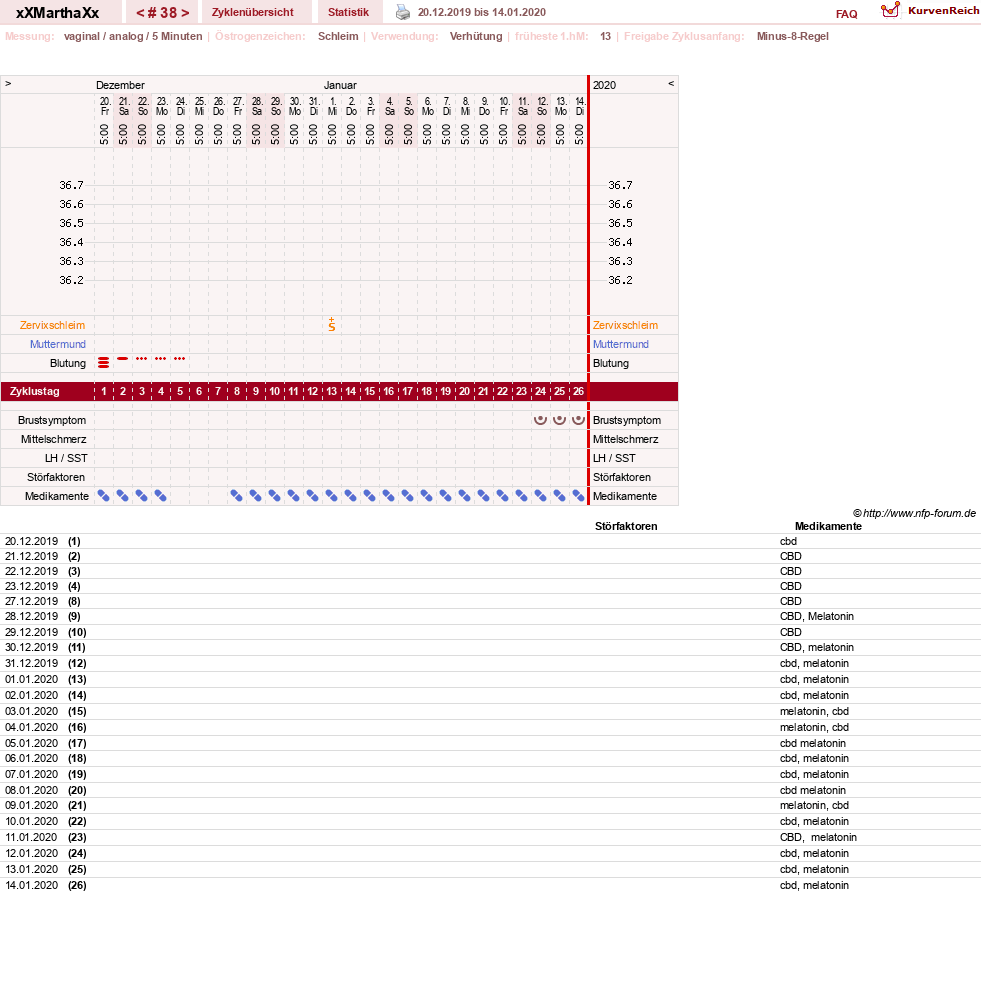Click the 'vaginal / analog / 5 Minuten' text

coord(133,37)
